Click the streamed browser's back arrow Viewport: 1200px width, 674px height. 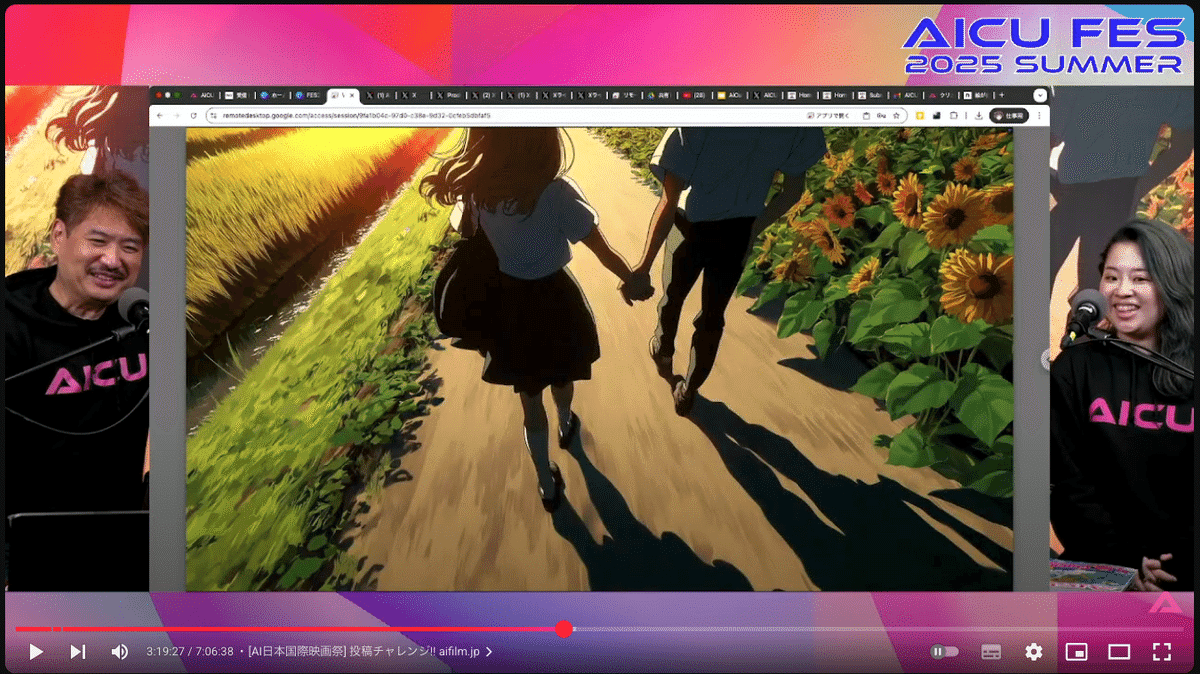[161, 115]
